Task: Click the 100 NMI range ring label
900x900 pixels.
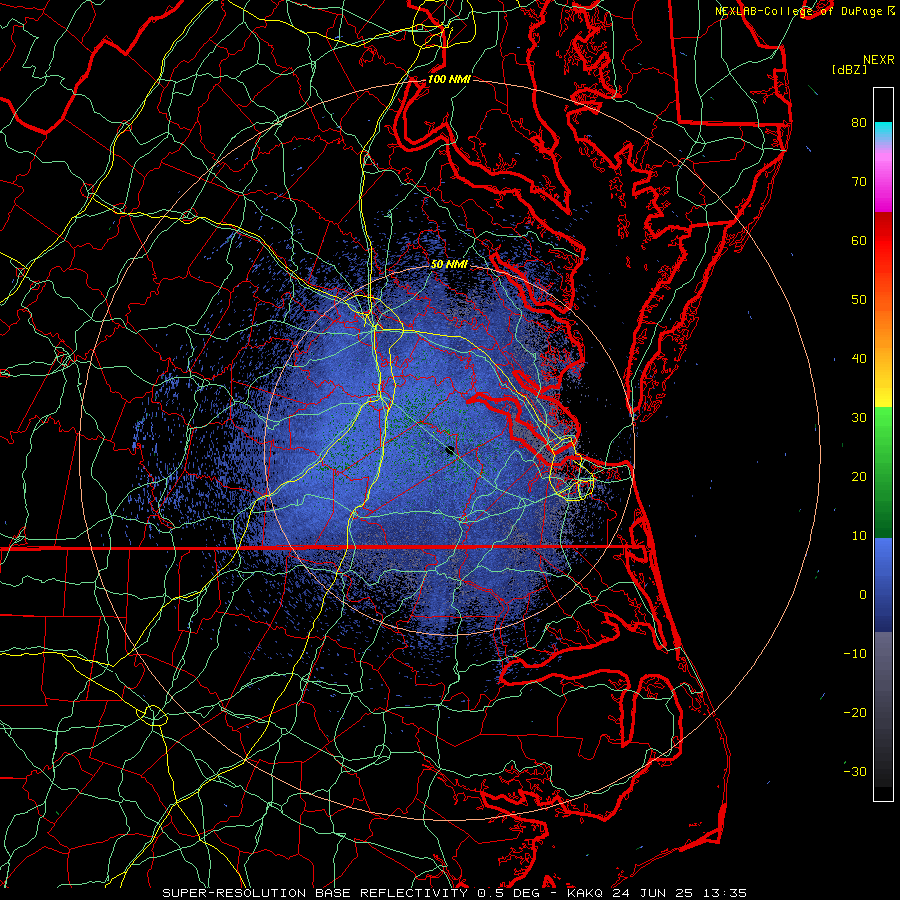Action: point(449,79)
